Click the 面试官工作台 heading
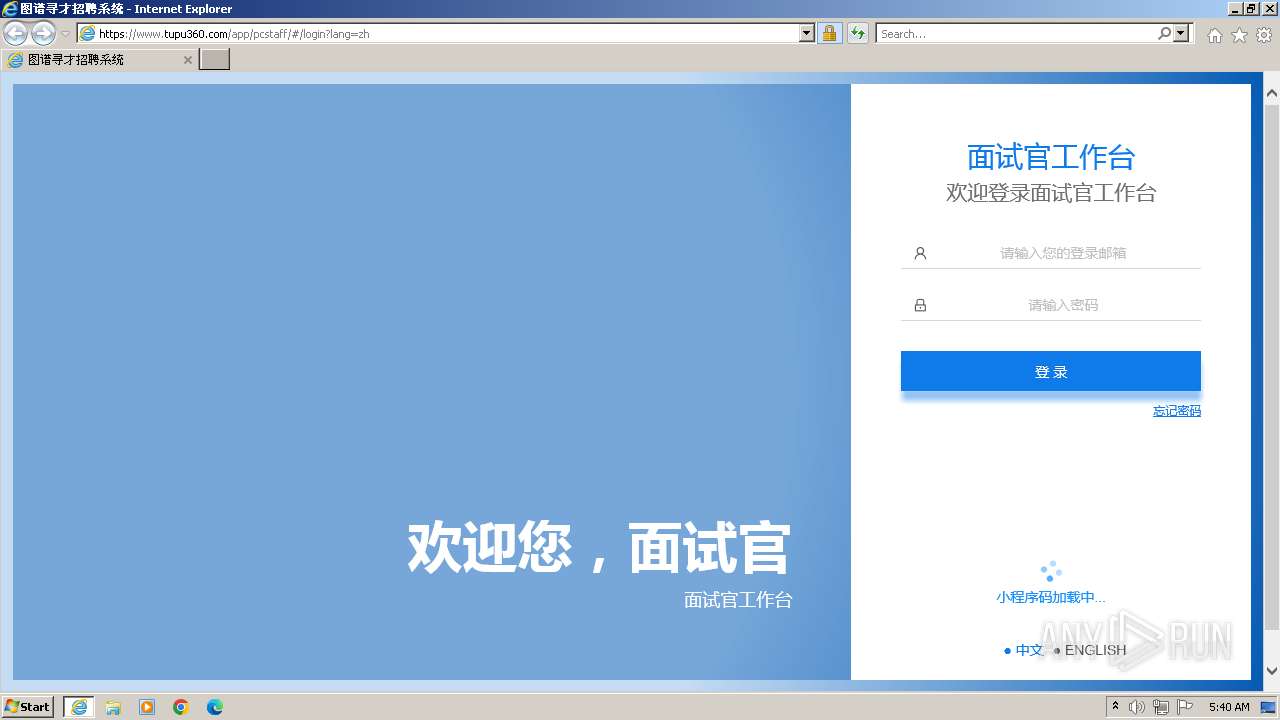 tap(1051, 157)
